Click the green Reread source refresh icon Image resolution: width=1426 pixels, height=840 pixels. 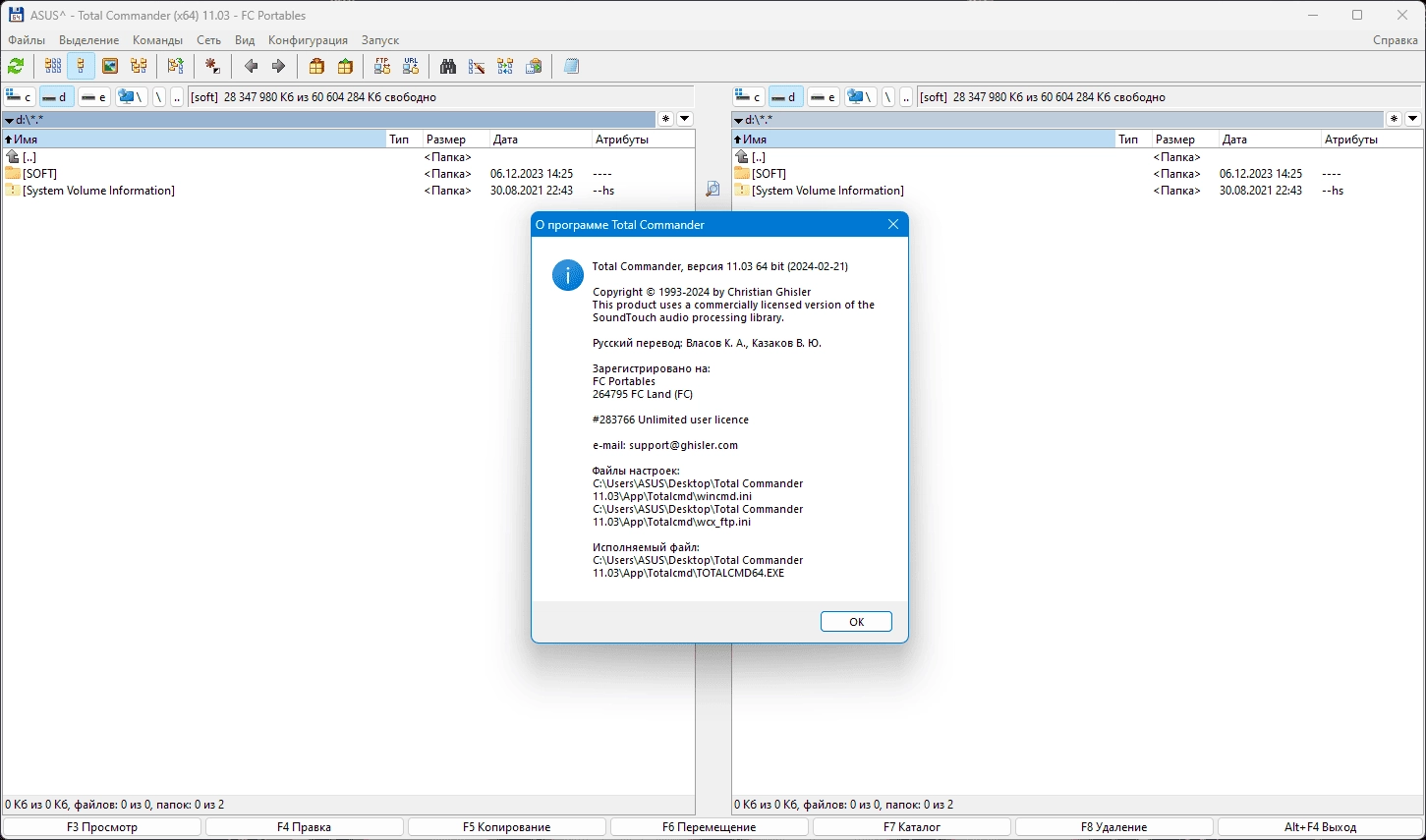pos(16,66)
